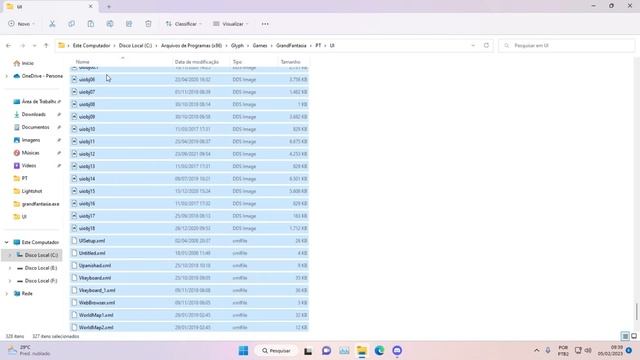640x360 pixels.
Task: Click Arquivos de Programas (x86) breadcrumb
Action: (191, 46)
